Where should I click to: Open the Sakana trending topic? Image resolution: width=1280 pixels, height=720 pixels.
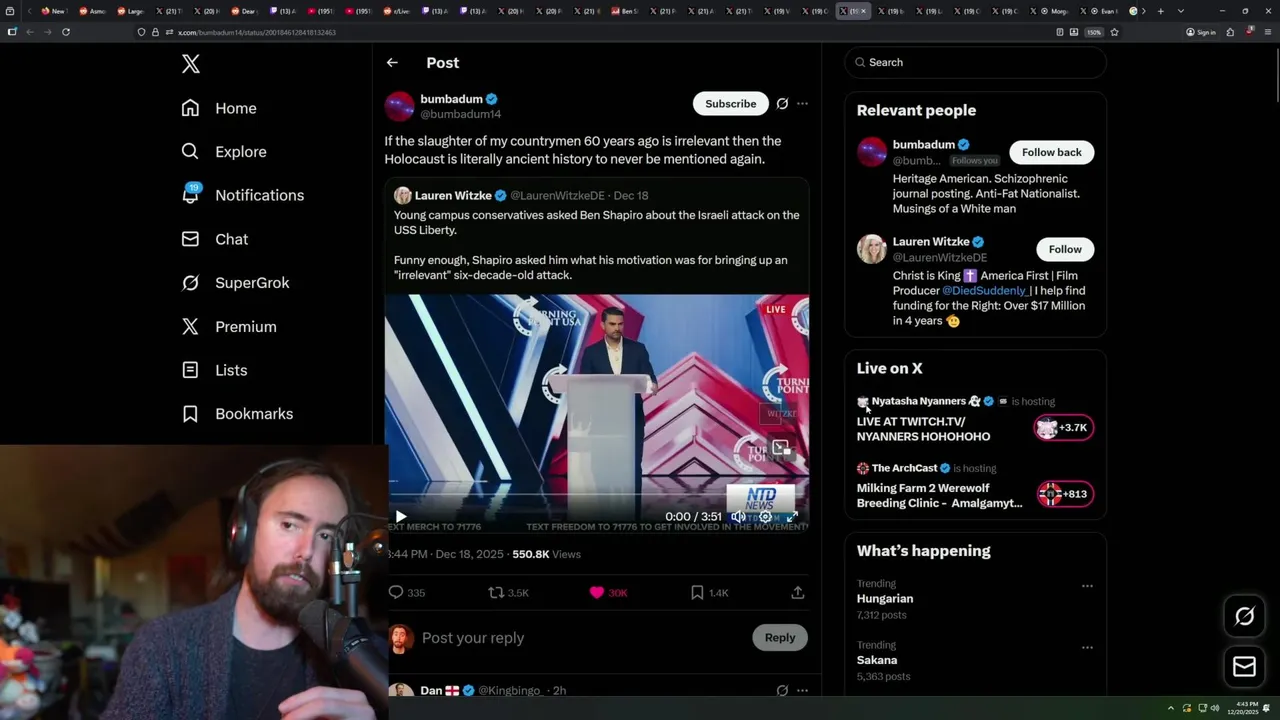[877, 660]
